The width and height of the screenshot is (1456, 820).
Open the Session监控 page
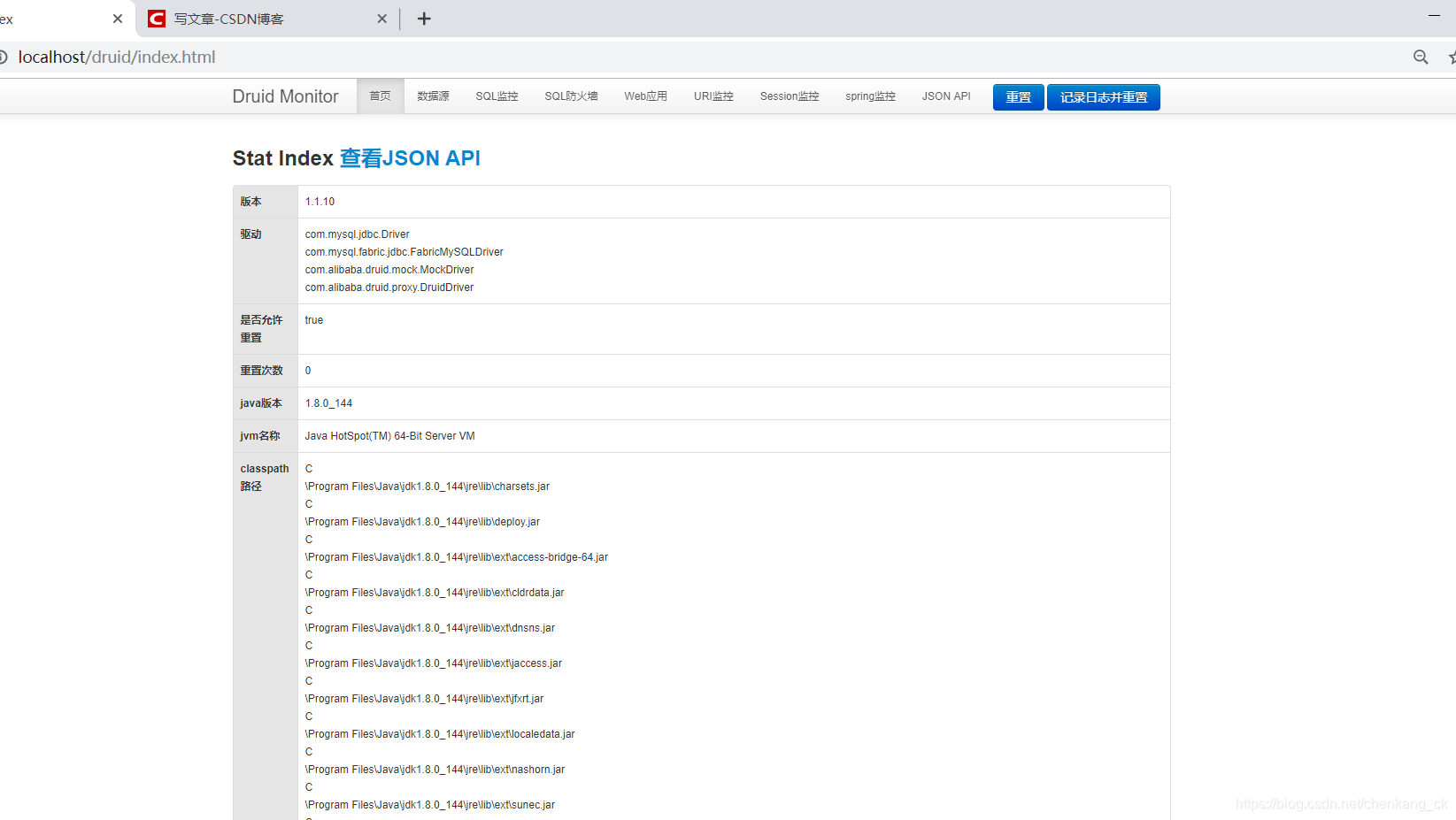[790, 96]
